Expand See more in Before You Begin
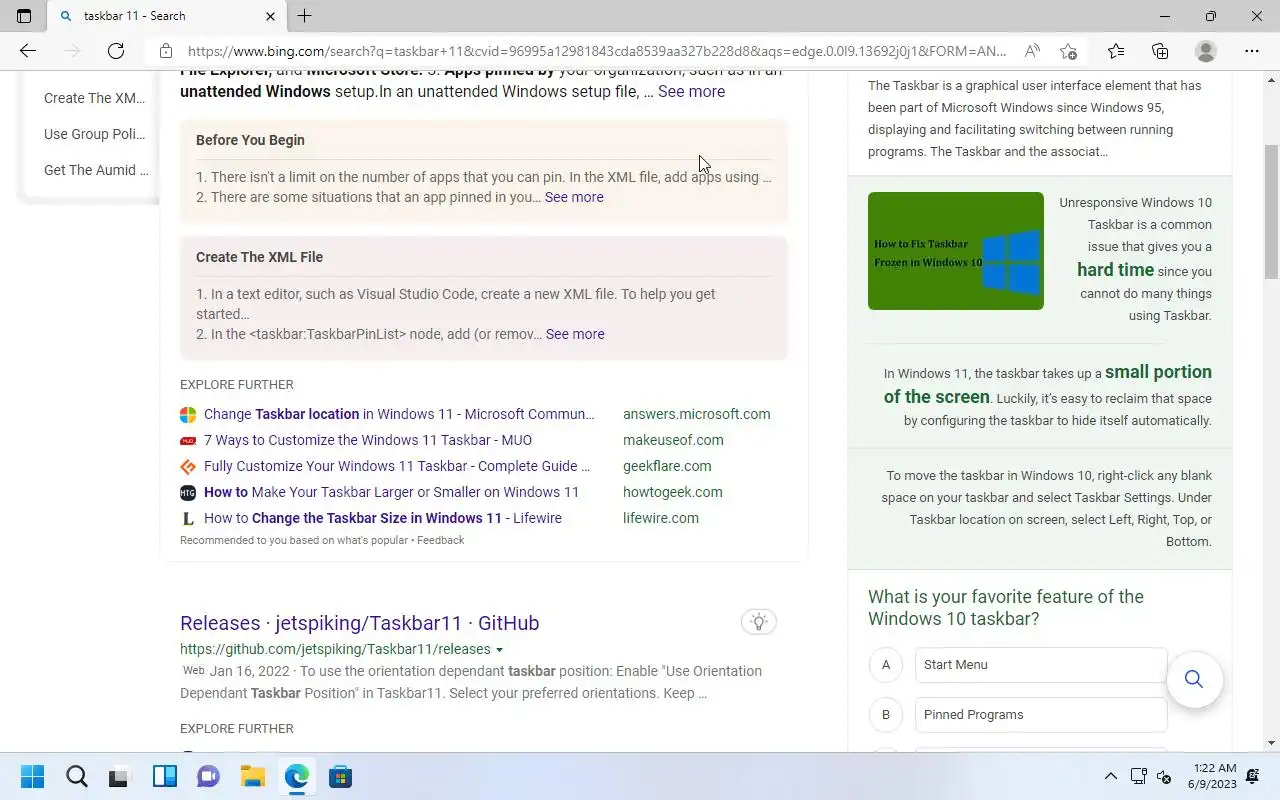Viewport: 1280px width, 800px height. [x=574, y=197]
